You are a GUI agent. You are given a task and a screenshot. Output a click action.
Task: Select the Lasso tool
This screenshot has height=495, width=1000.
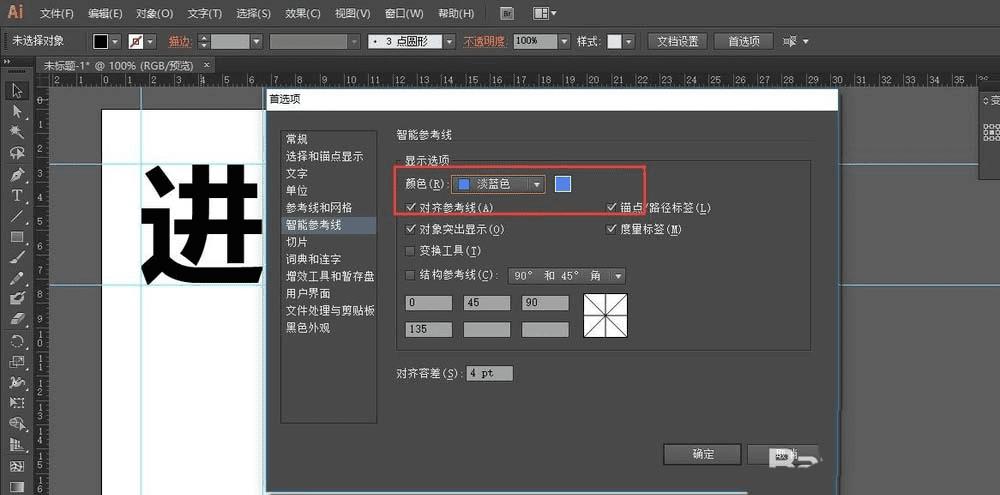pos(17,153)
